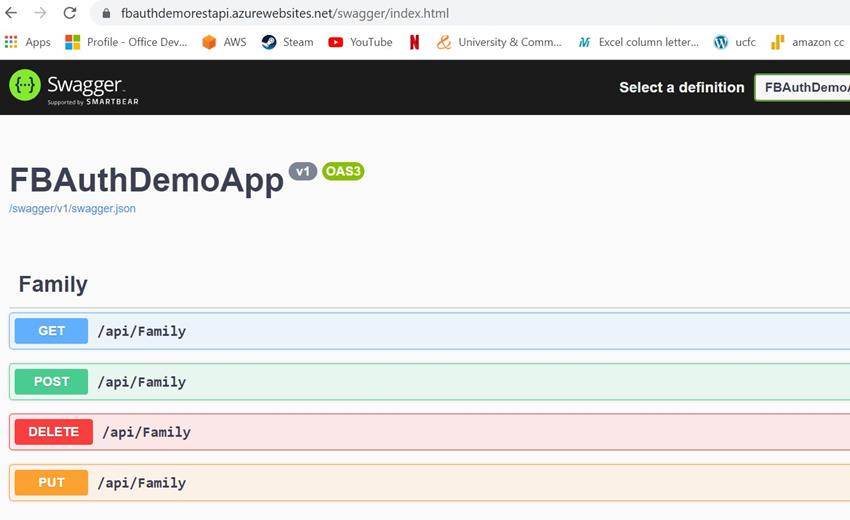The width and height of the screenshot is (850, 520).
Task: Expand the POST /api/Family operation
Action: pyautogui.click(x=429, y=382)
